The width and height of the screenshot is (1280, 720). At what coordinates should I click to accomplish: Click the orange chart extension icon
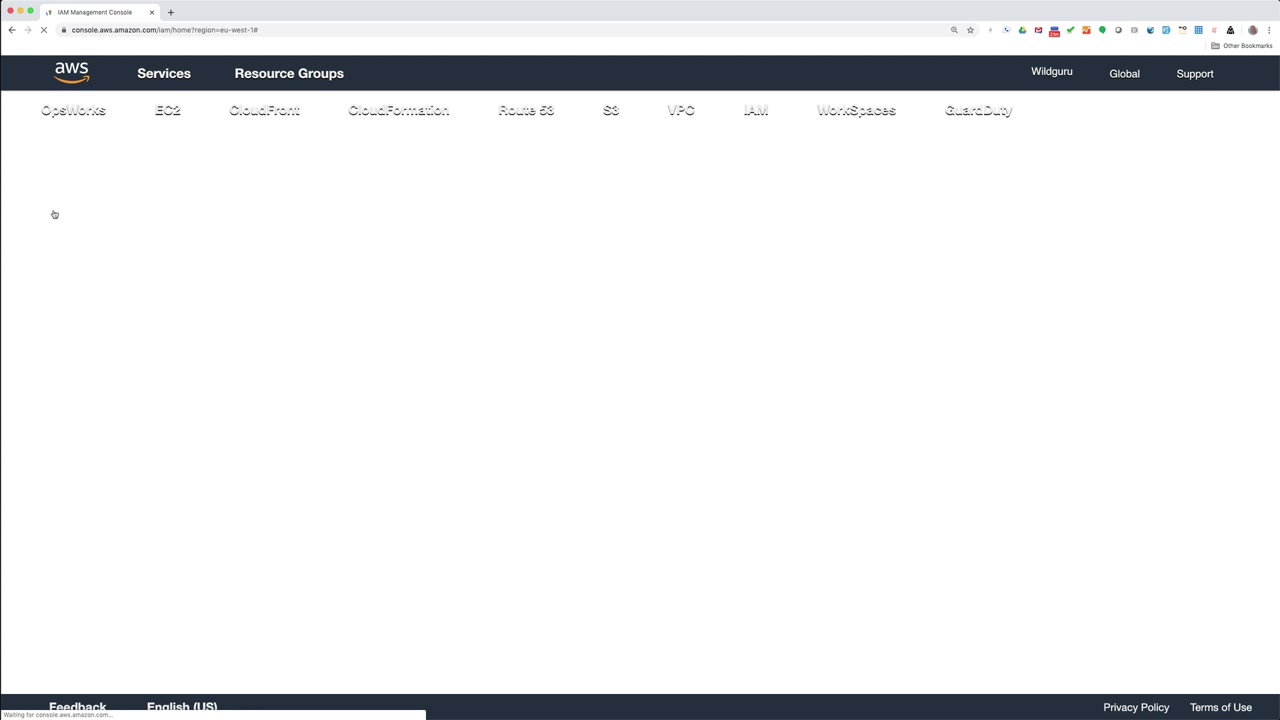click(1086, 30)
